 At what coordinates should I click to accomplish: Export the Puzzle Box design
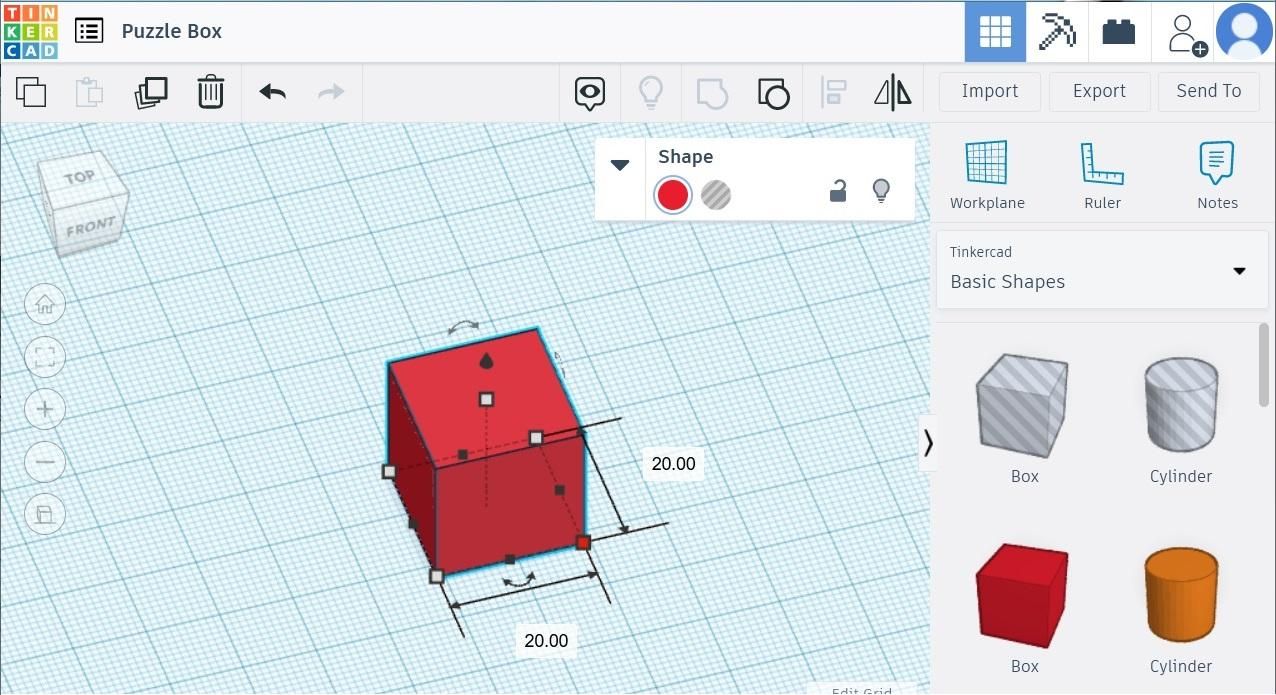point(1098,91)
